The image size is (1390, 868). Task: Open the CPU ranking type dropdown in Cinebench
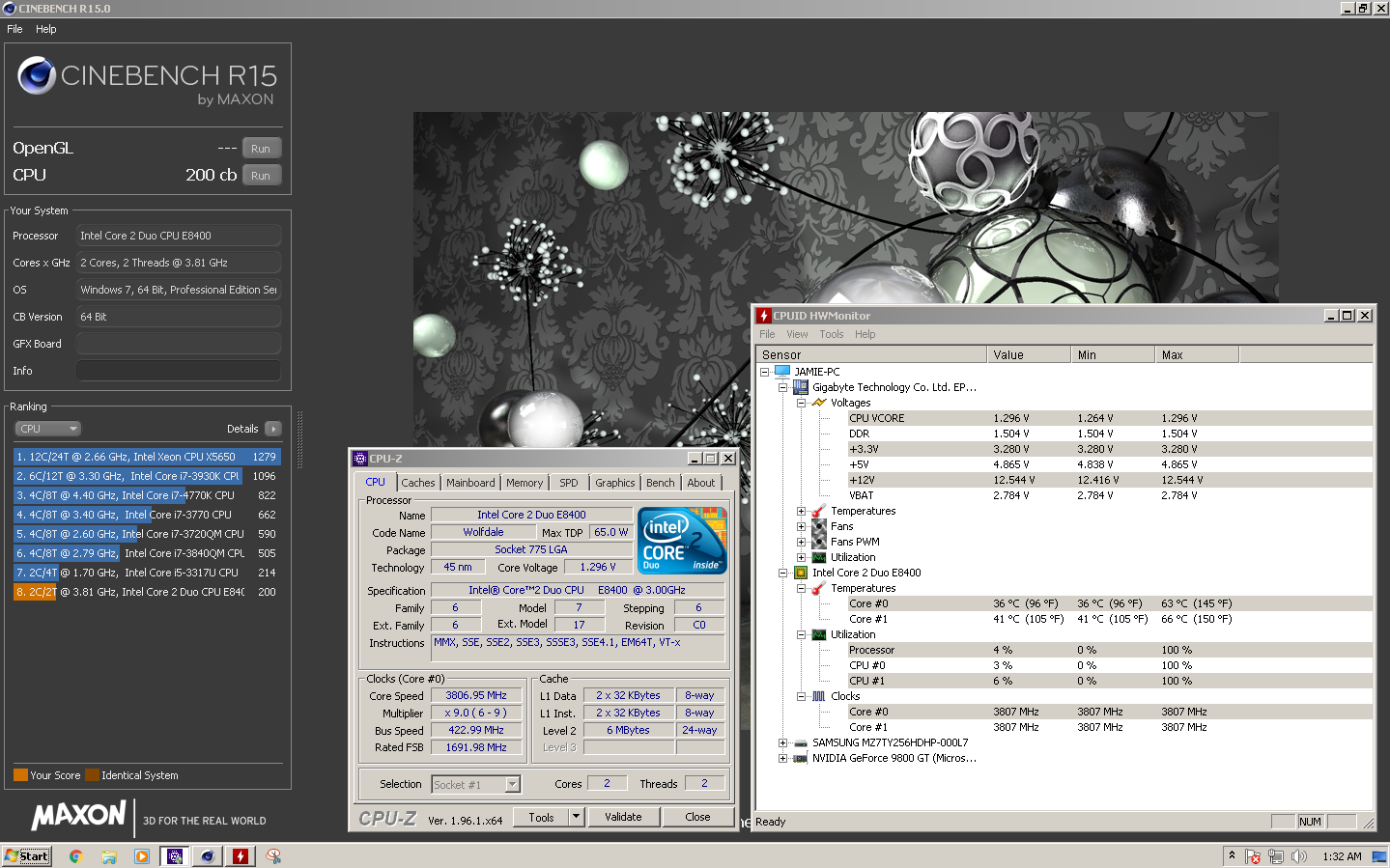tap(47, 429)
